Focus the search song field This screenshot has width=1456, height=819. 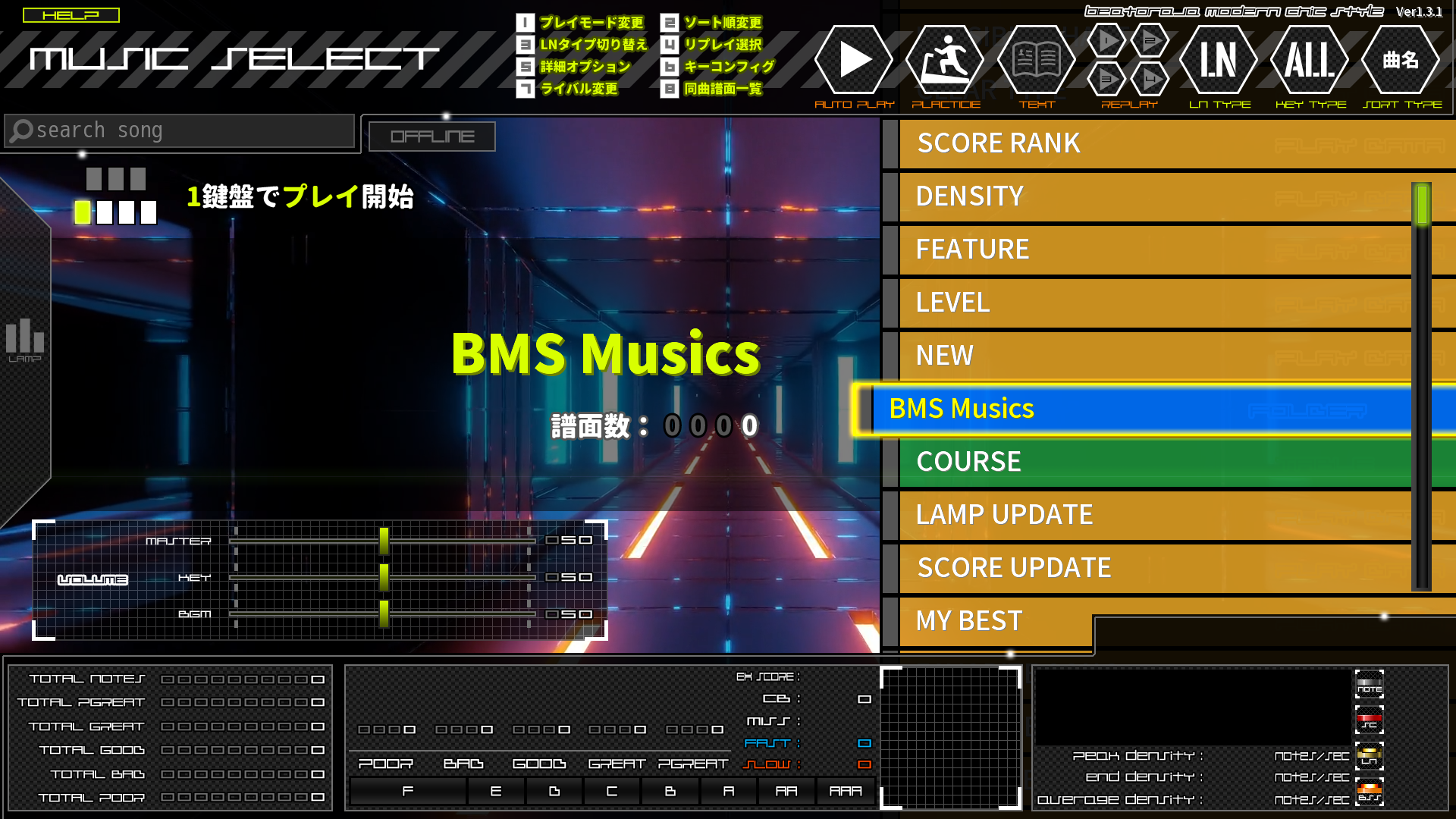180,130
